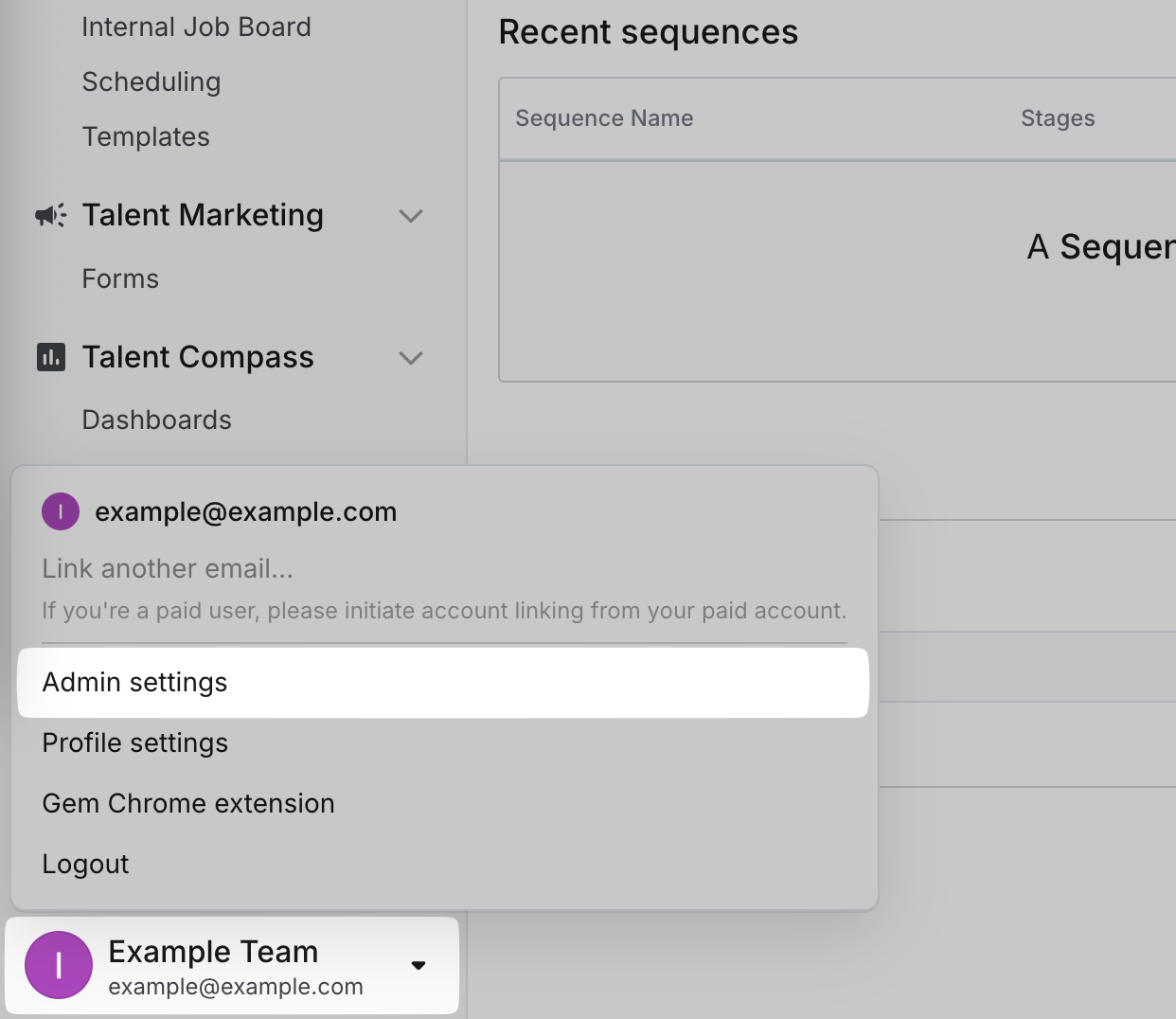Log out via the Logout option
The image size is (1176, 1019).
(x=86, y=865)
